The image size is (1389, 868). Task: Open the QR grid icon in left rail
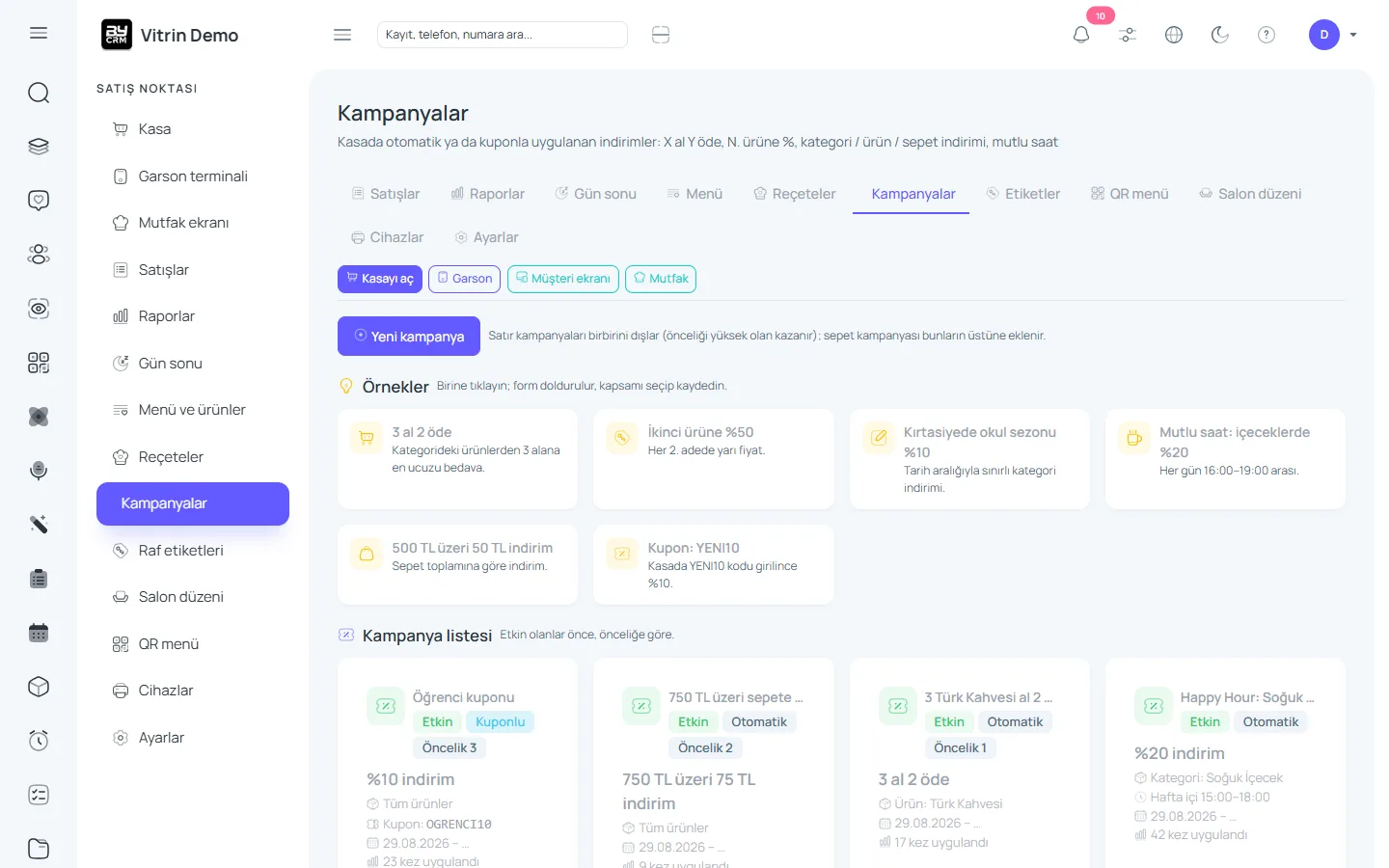click(39, 363)
